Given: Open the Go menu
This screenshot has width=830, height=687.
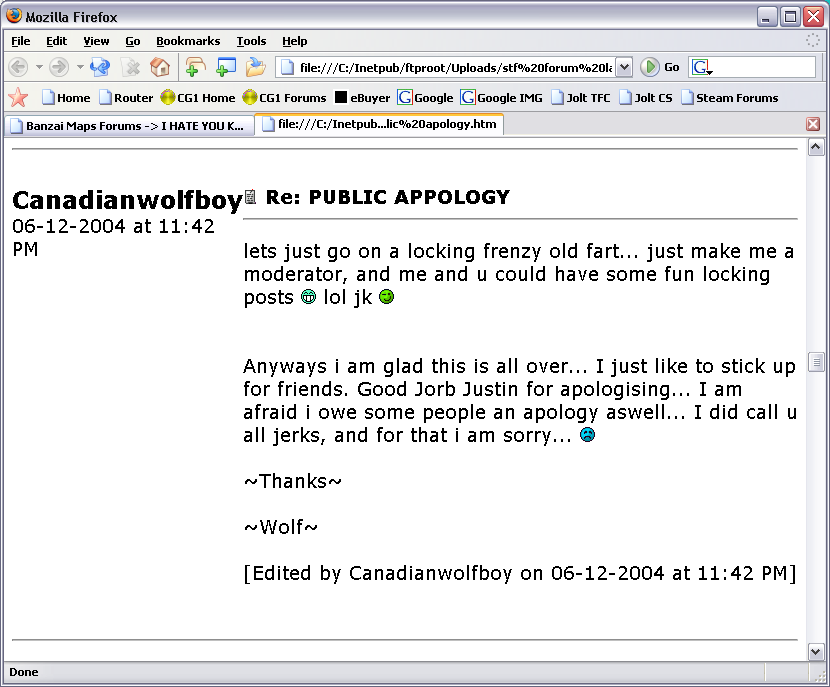Looking at the screenshot, I should pyautogui.click(x=132, y=41).
